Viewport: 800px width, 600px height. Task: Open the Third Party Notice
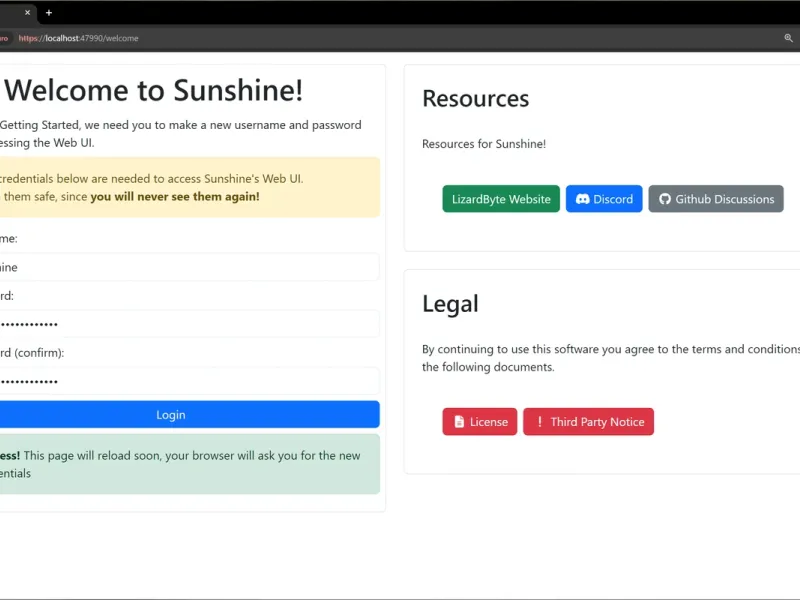pyautogui.click(x=588, y=422)
